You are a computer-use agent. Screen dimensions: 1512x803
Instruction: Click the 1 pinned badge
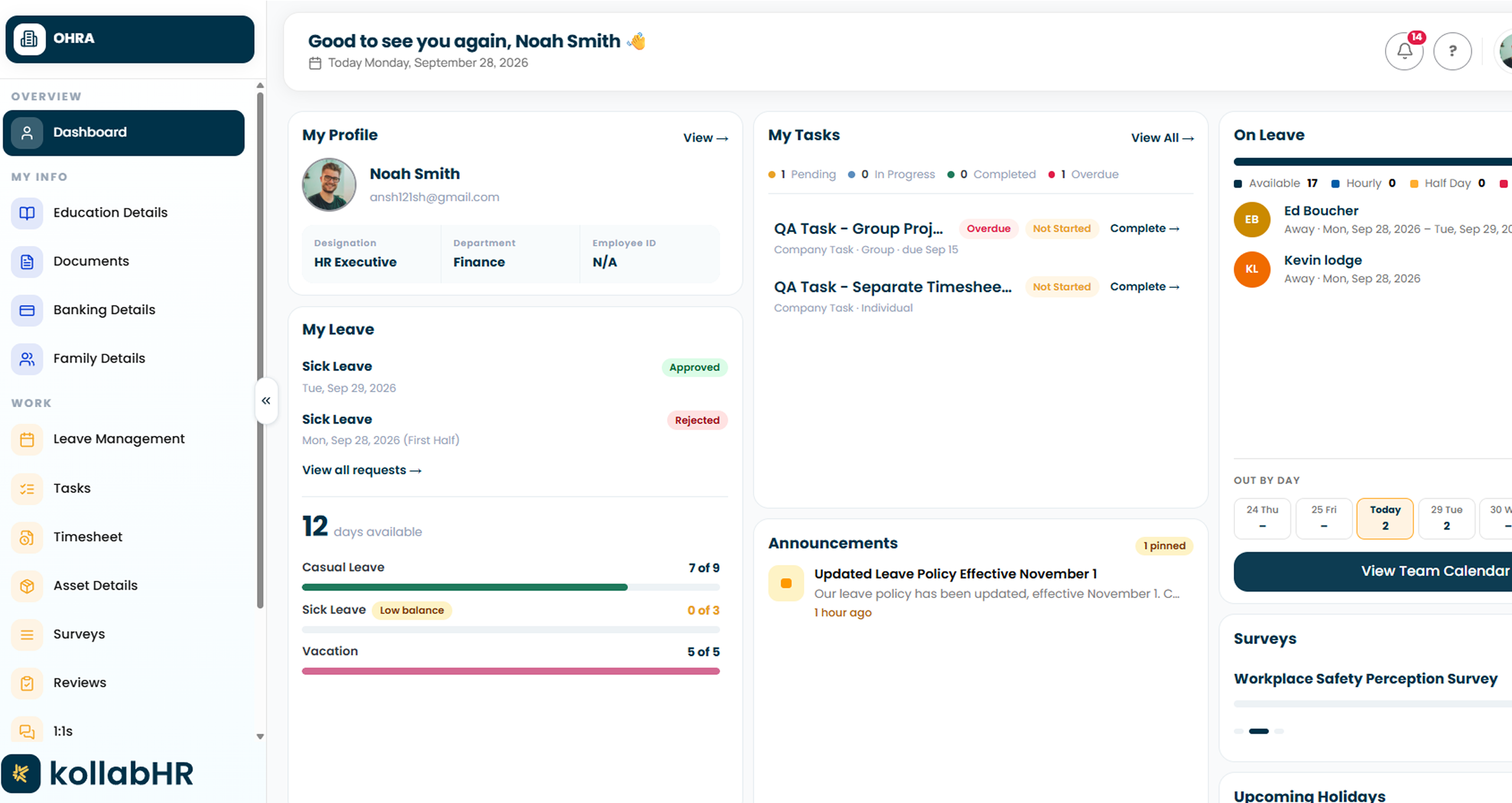pos(1164,546)
